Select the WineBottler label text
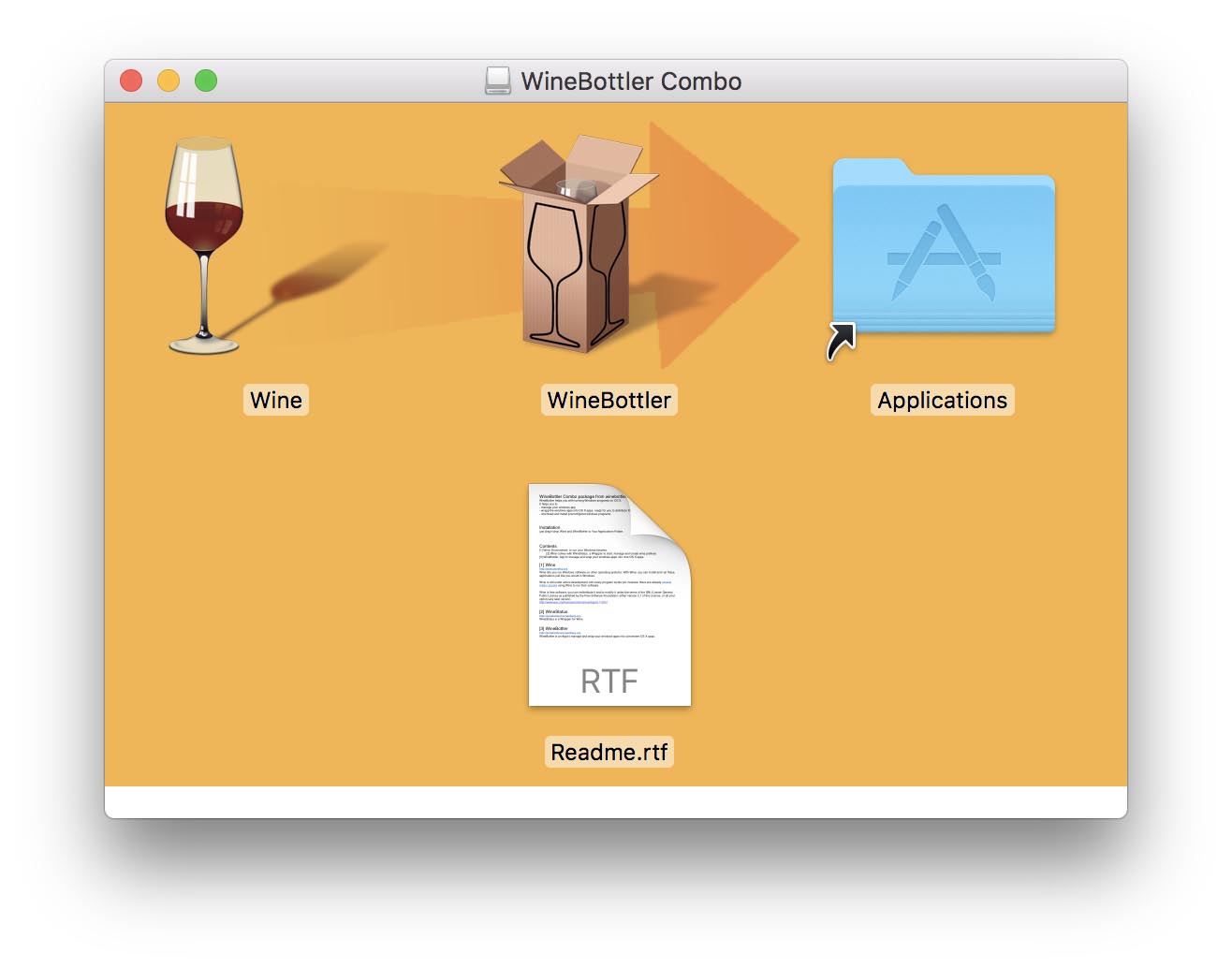This screenshot has width=1232, height=968. (609, 400)
